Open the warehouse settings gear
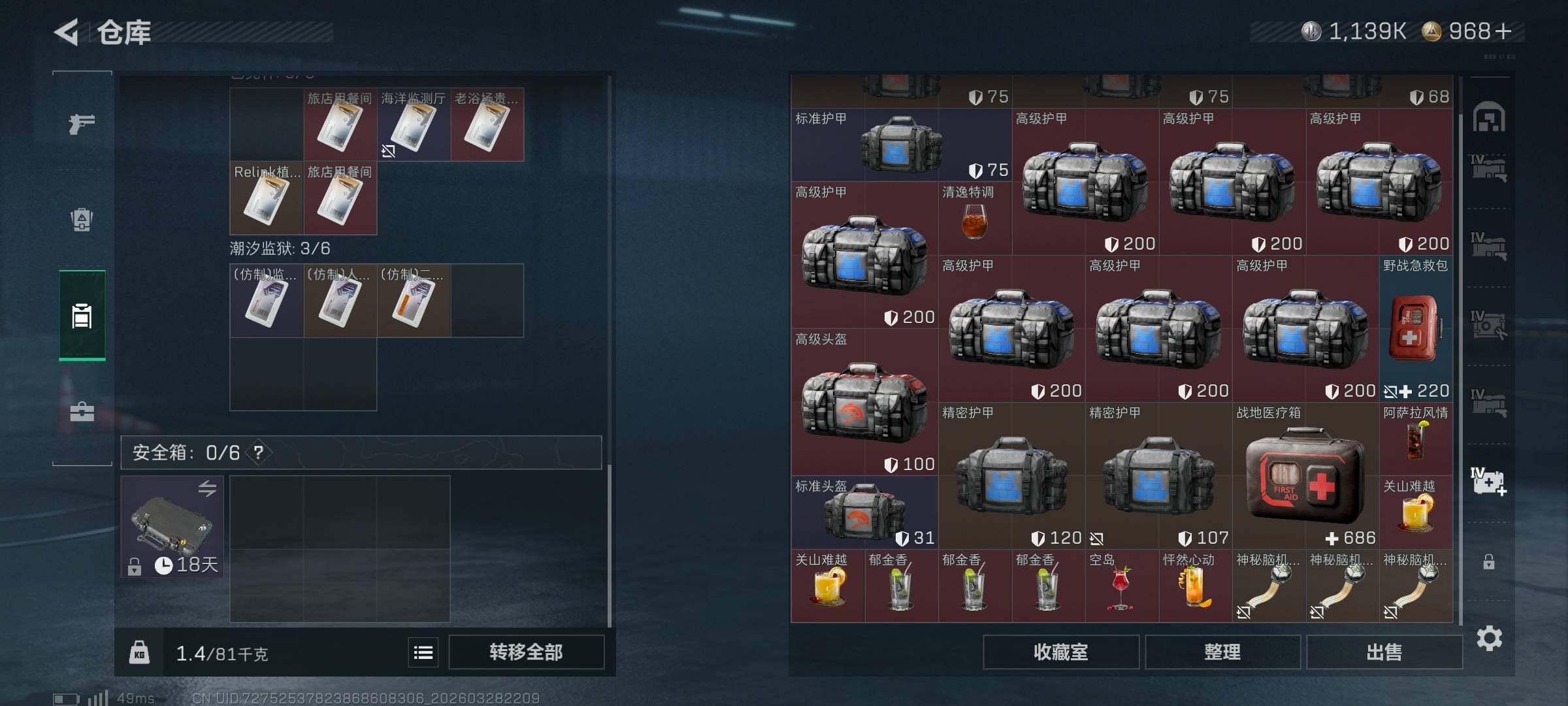The height and width of the screenshot is (706, 1568). pos(1489,638)
